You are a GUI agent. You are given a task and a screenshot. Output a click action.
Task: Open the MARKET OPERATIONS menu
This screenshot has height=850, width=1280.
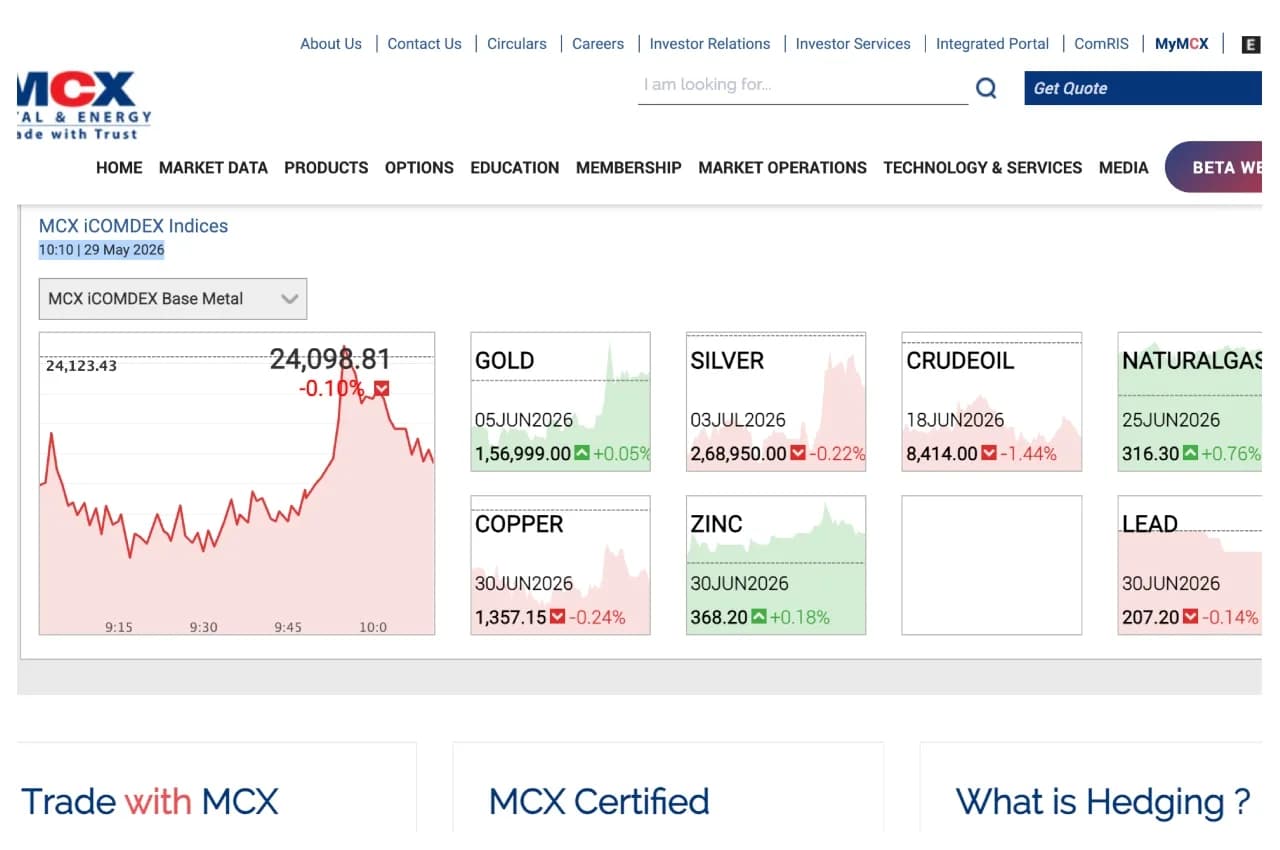(782, 168)
